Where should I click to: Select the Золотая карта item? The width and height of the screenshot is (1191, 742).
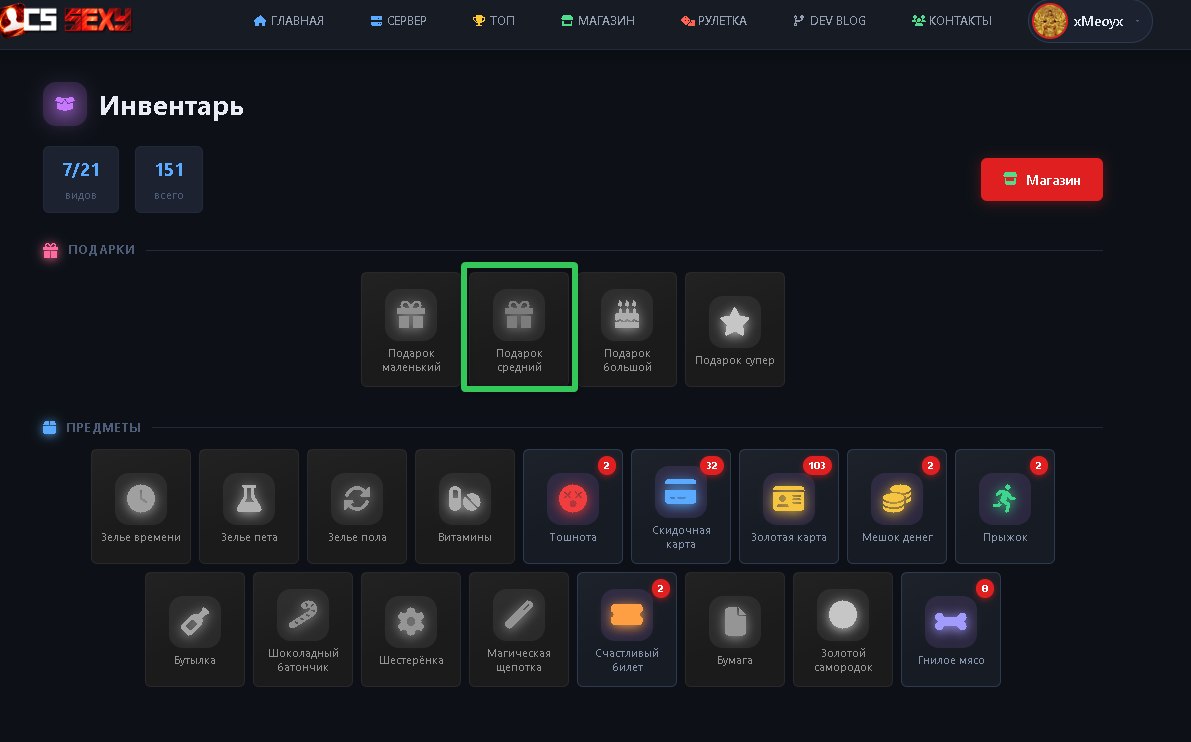tap(788, 507)
